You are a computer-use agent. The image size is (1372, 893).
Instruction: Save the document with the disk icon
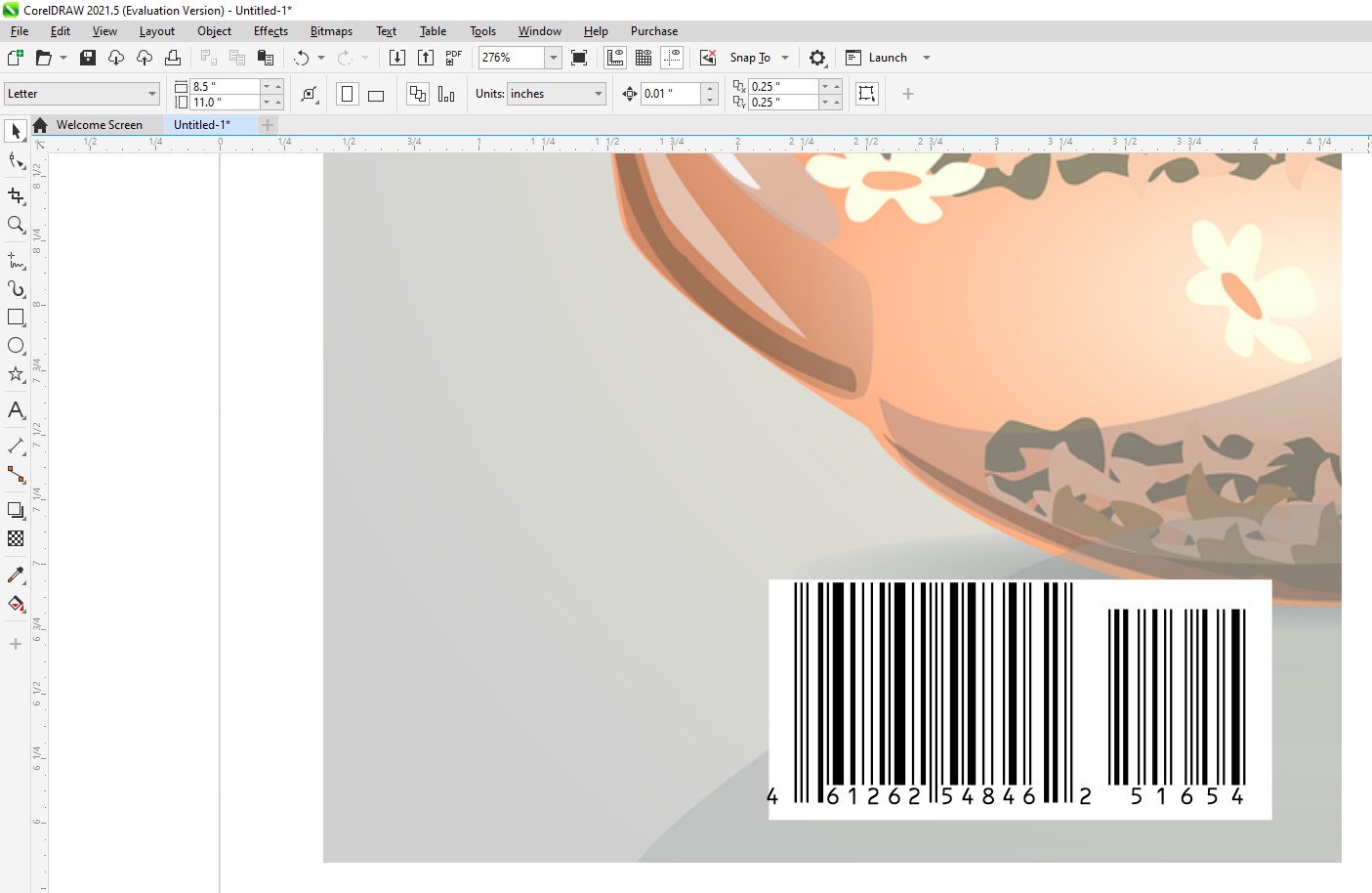tap(88, 58)
